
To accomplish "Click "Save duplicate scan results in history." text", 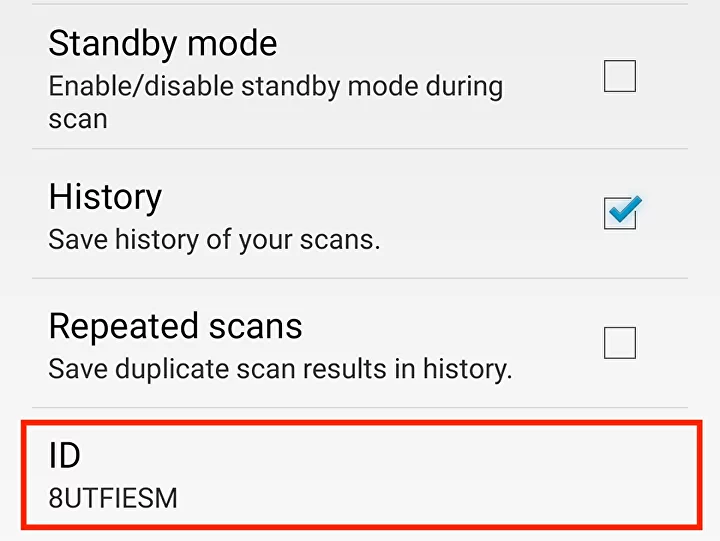I will pos(280,369).
